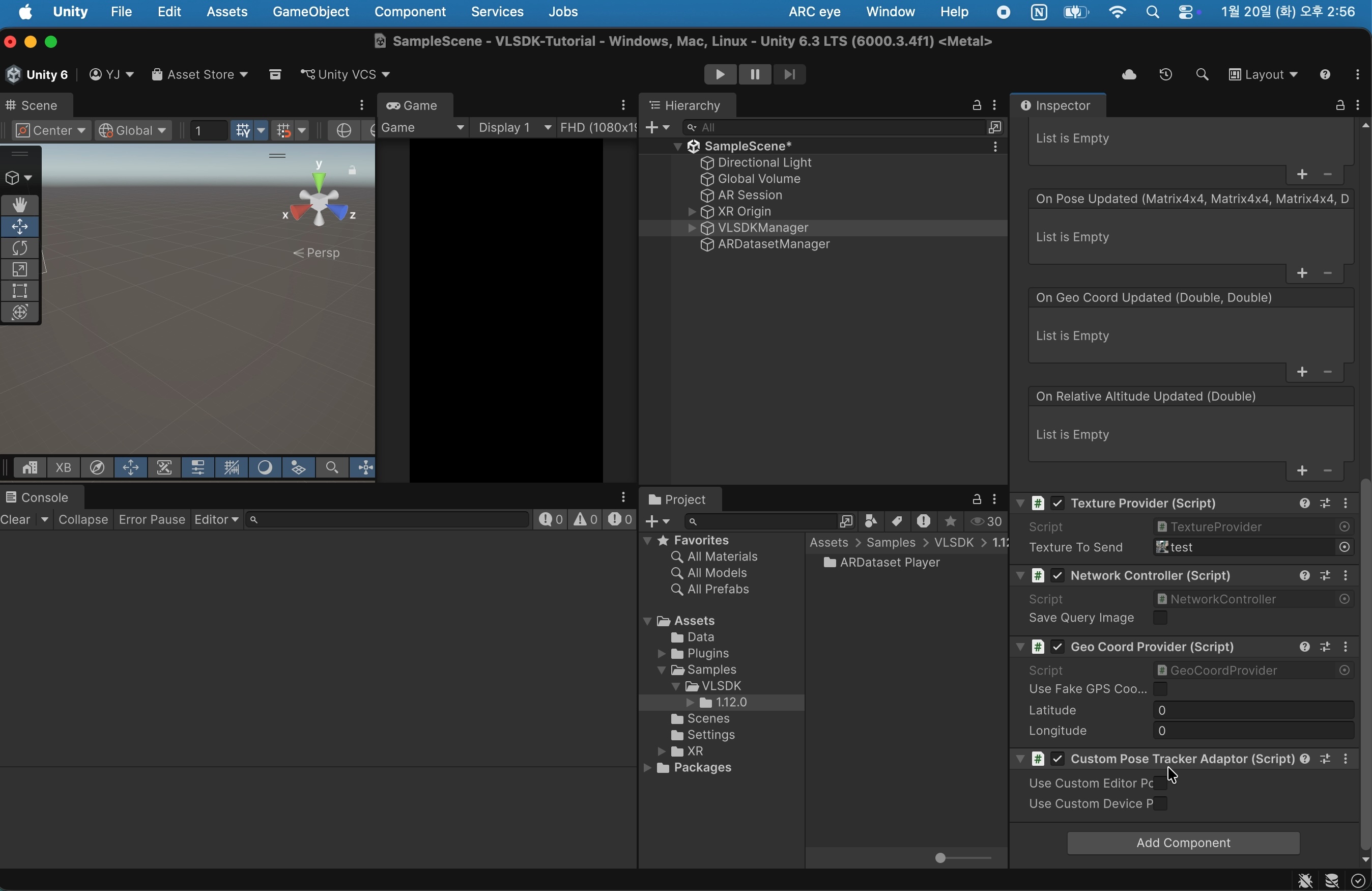Open the Display 1 dropdown
Image resolution: width=1372 pixels, height=891 pixels.
[514, 127]
